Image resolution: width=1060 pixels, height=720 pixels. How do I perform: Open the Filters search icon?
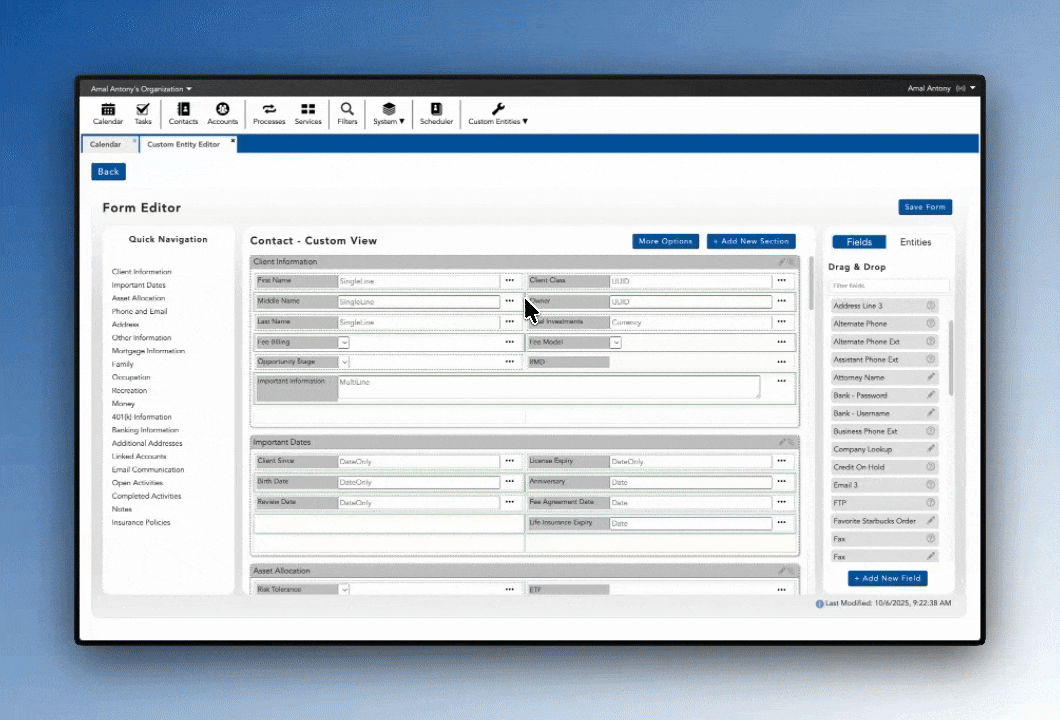tap(346, 112)
